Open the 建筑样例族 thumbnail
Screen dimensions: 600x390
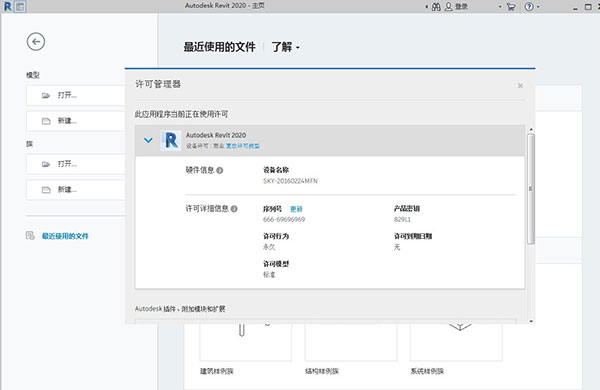pos(246,342)
